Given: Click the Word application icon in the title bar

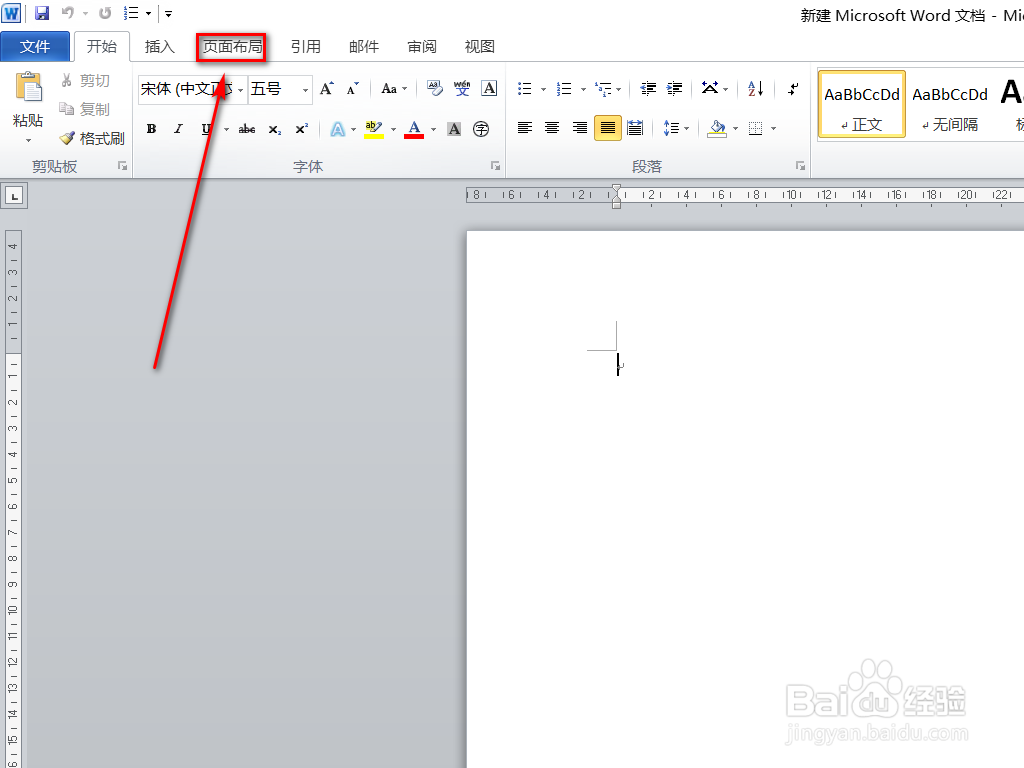Looking at the screenshot, I should pos(12,12).
